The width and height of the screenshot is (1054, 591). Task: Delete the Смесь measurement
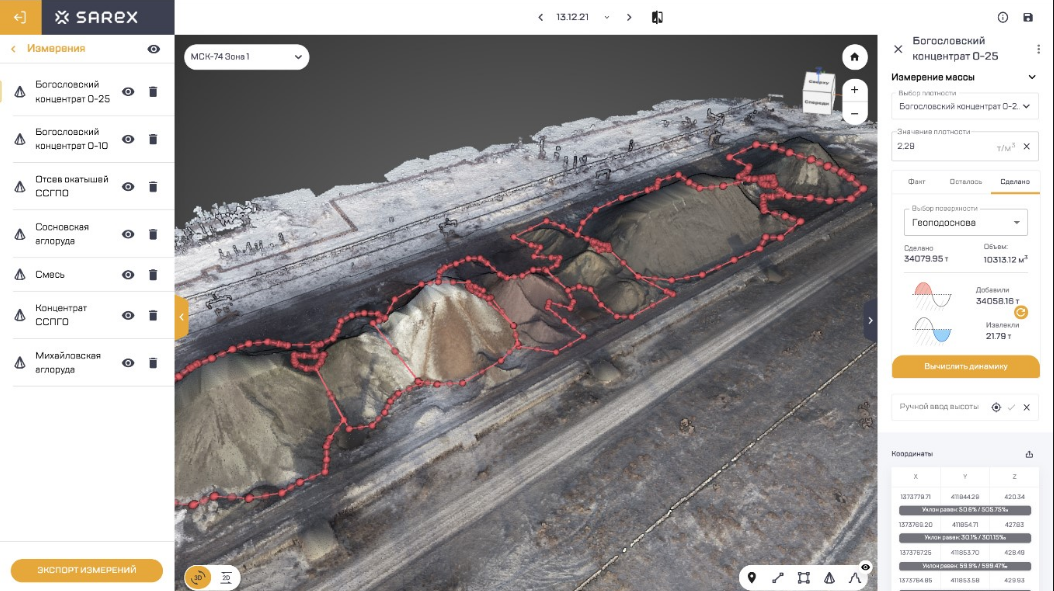click(x=153, y=275)
